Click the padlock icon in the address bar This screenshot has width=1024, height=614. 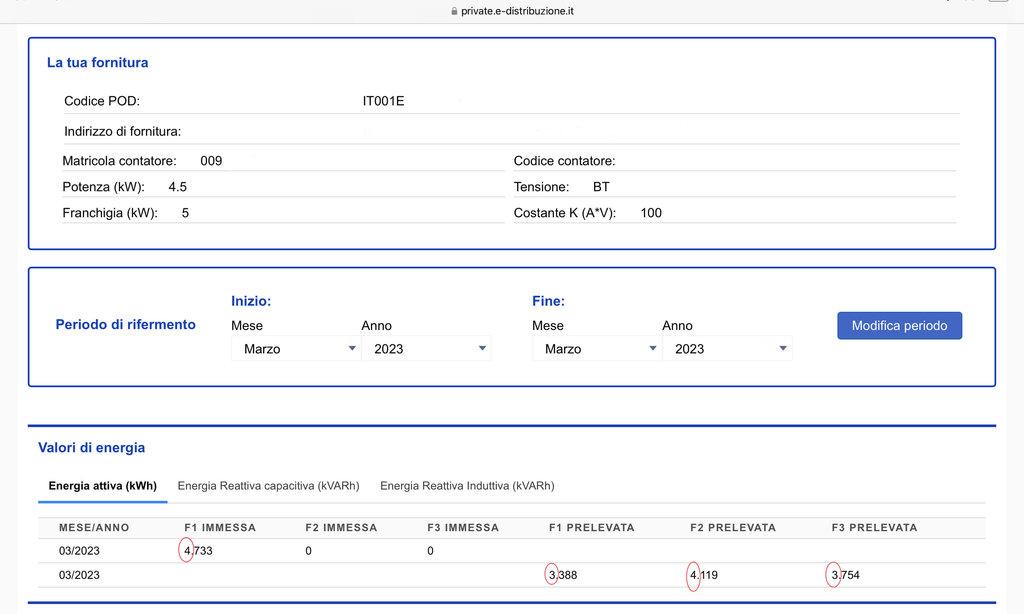pyautogui.click(x=453, y=11)
